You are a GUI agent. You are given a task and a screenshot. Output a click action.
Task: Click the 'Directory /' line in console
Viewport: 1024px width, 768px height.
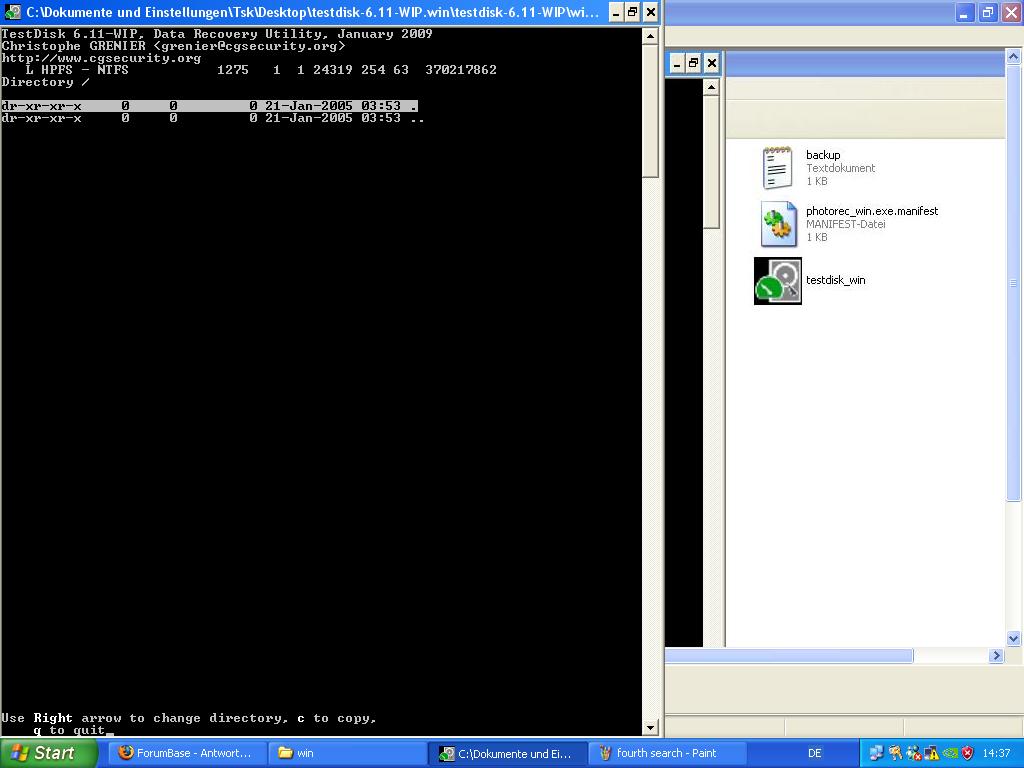46,82
